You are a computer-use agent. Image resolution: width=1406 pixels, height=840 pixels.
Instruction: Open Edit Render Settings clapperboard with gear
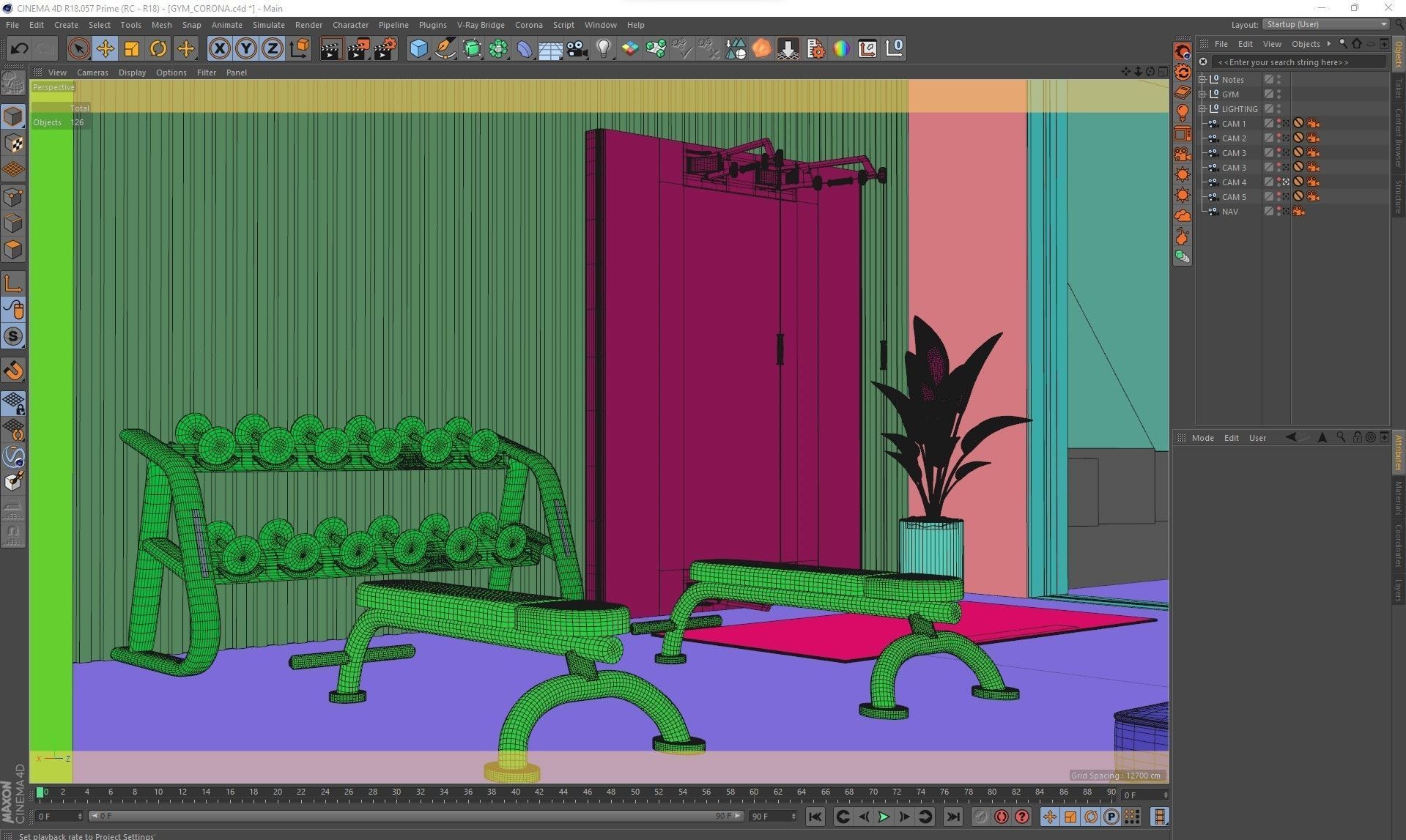coord(385,49)
